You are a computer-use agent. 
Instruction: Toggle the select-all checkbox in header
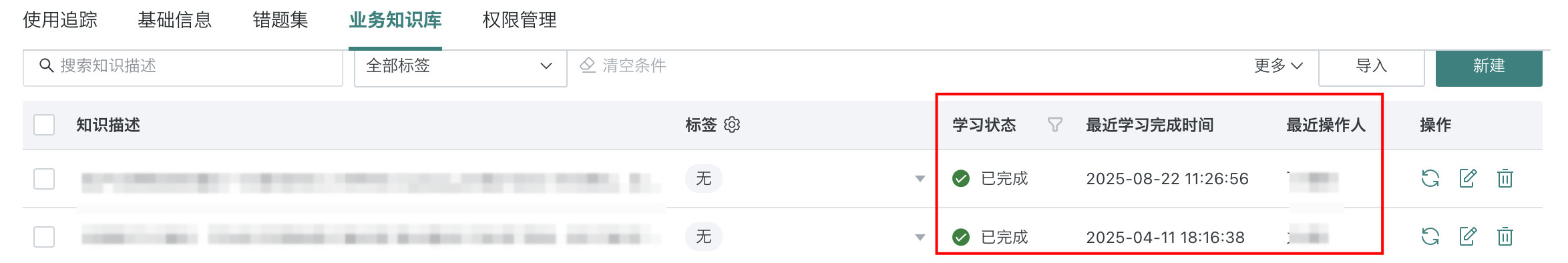[x=44, y=125]
